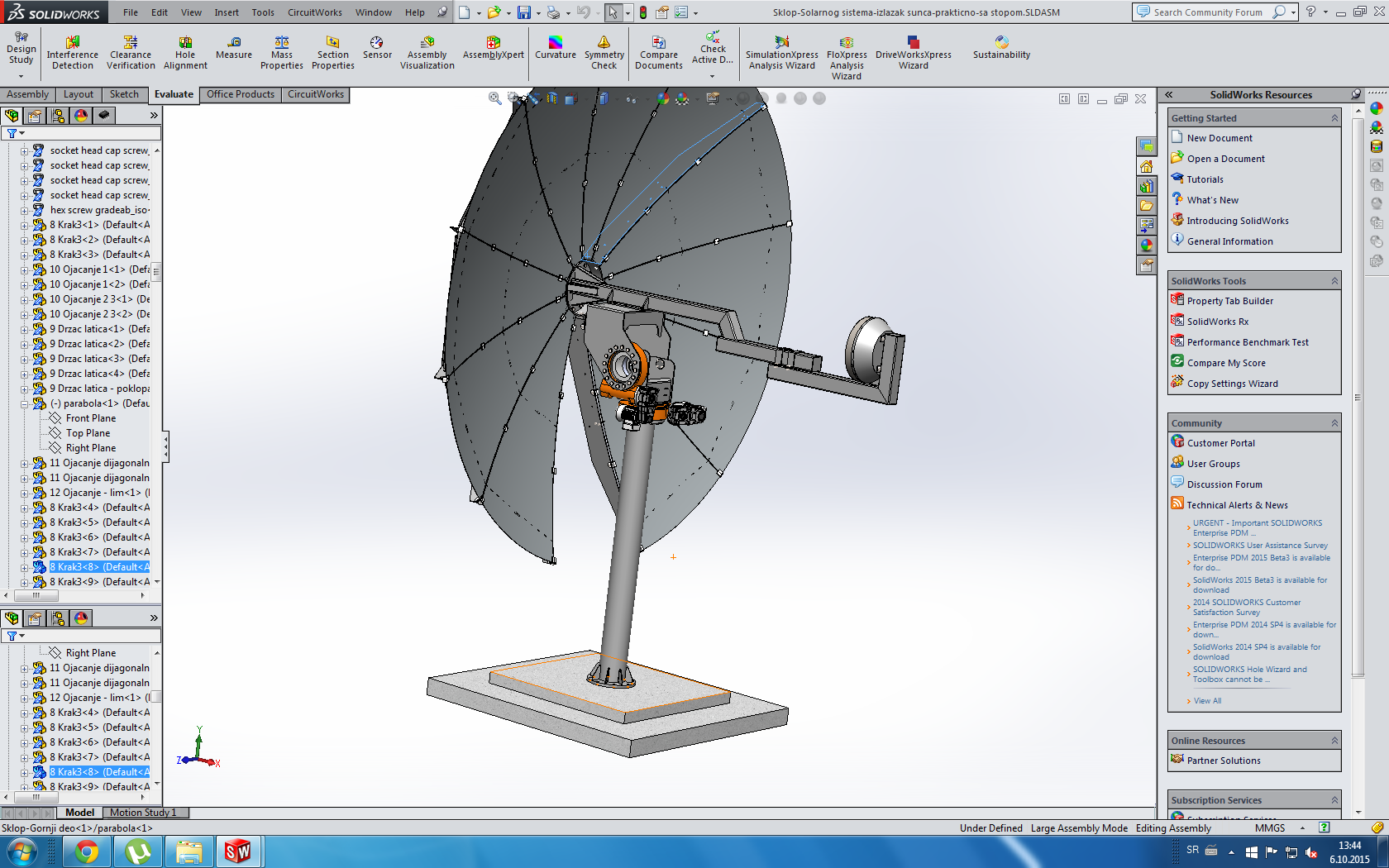1389x868 pixels.
Task: Collapse the SolidWorks Tools section
Action: pos(1334,281)
